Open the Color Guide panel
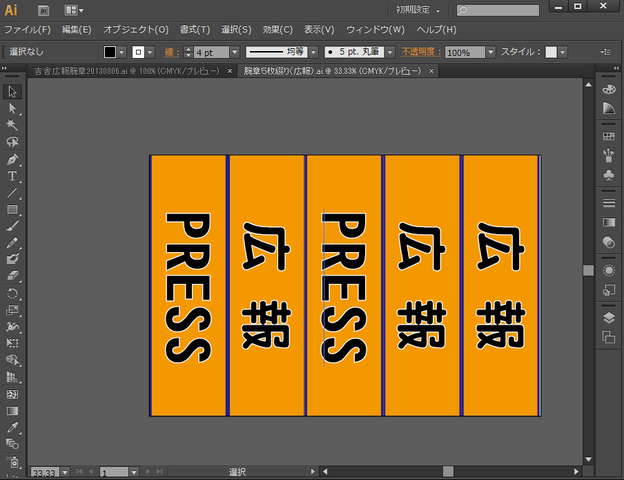Viewport: 624px width, 480px height. tap(608, 108)
